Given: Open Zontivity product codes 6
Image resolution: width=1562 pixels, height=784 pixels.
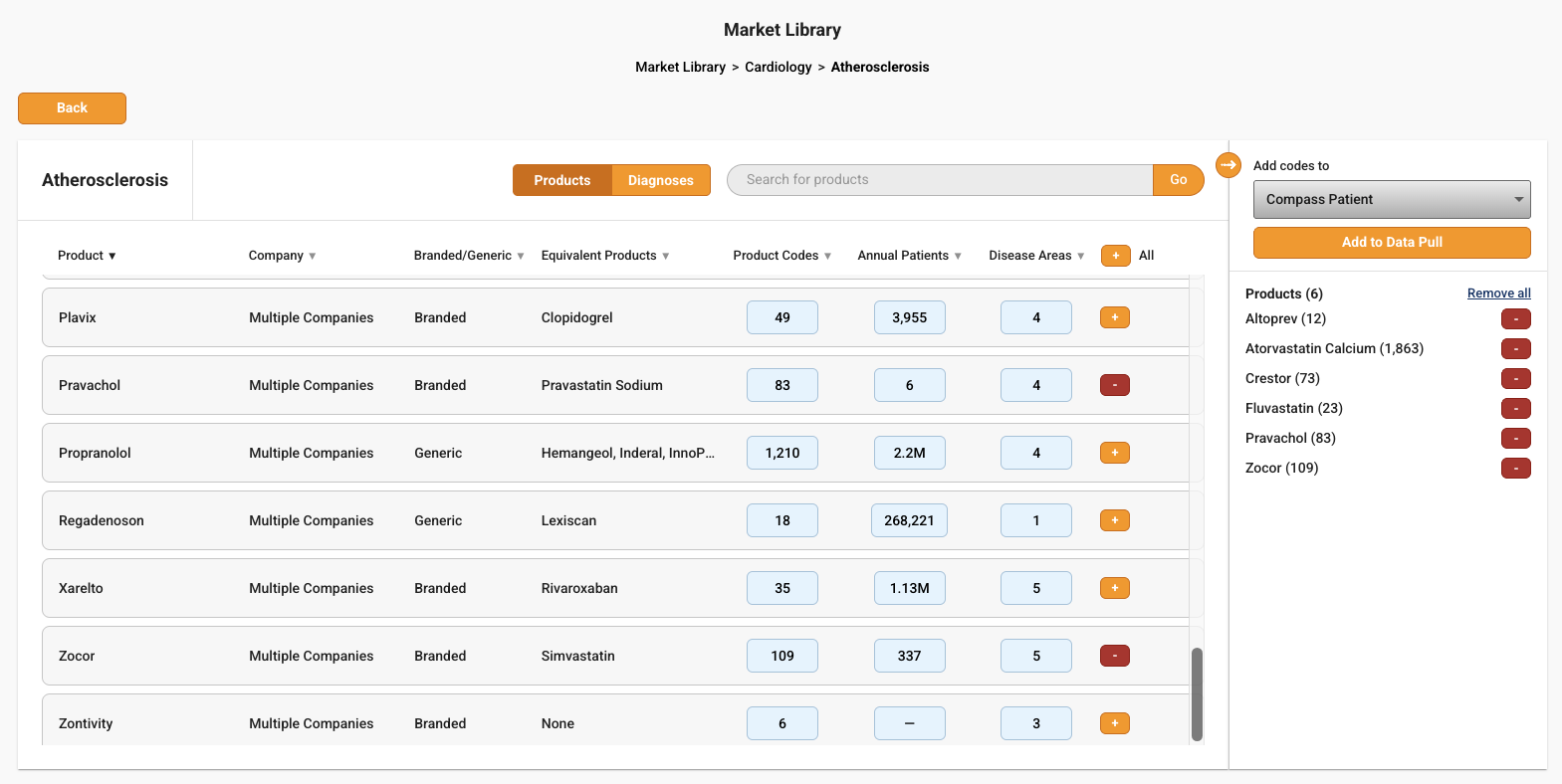Looking at the screenshot, I should (x=782, y=723).
